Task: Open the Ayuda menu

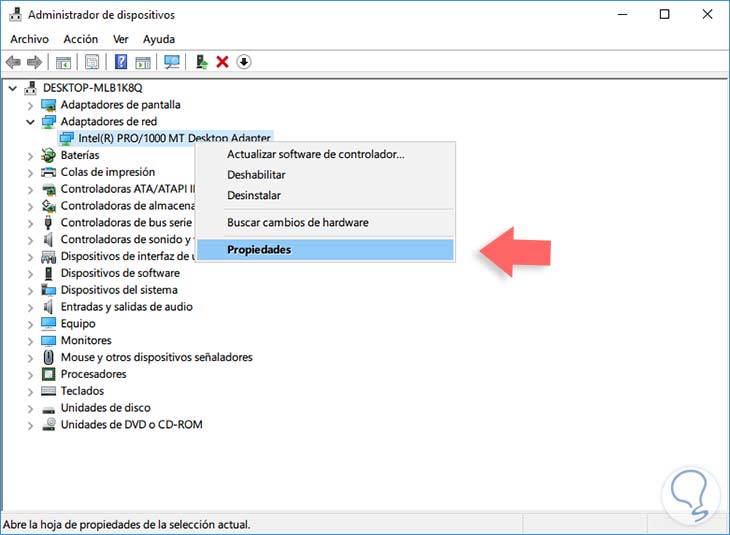Action: [x=159, y=39]
